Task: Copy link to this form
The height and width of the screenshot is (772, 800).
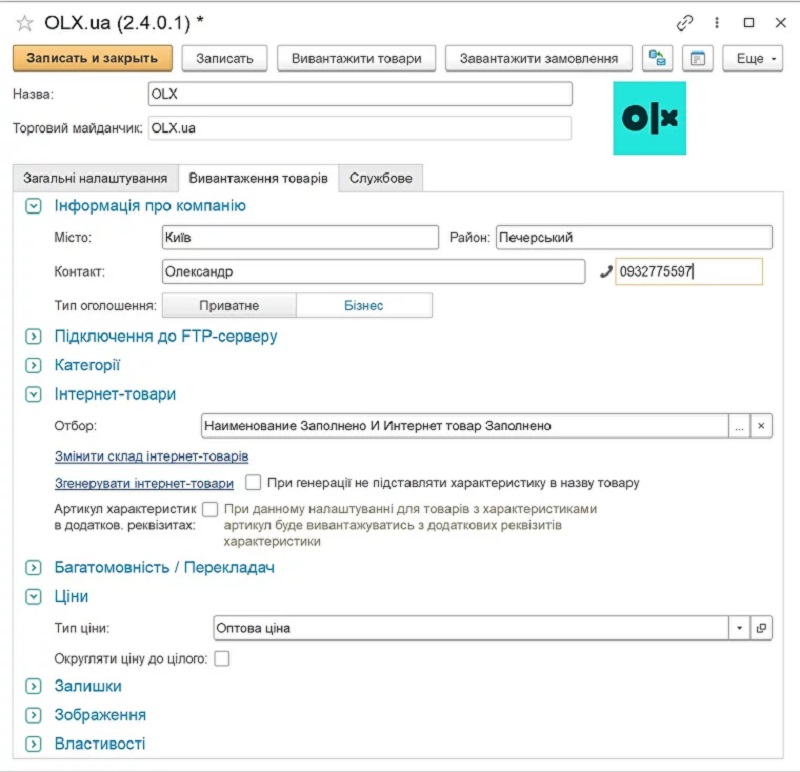Action: (x=685, y=23)
